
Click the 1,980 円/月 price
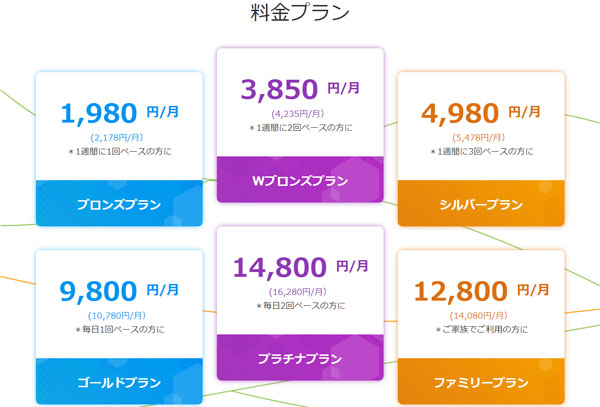point(119,115)
